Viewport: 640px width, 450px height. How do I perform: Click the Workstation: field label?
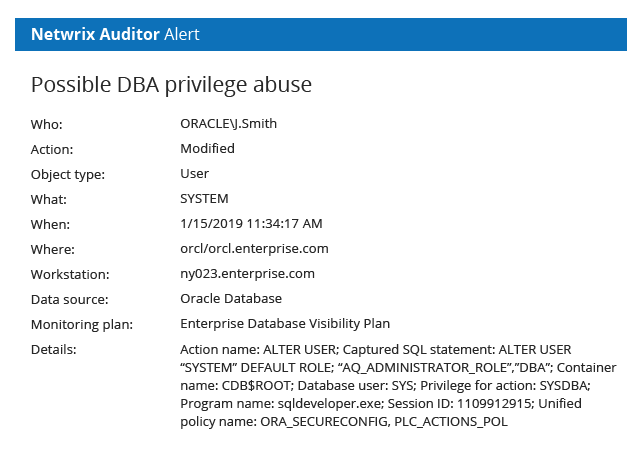[x=70, y=274]
